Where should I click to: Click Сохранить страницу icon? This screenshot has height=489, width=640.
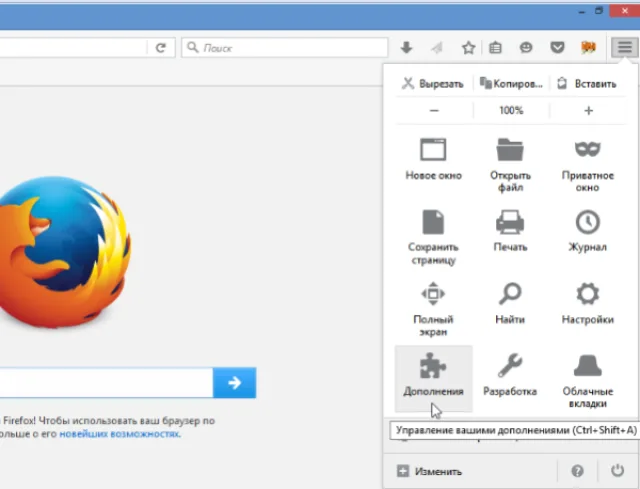tap(433, 222)
